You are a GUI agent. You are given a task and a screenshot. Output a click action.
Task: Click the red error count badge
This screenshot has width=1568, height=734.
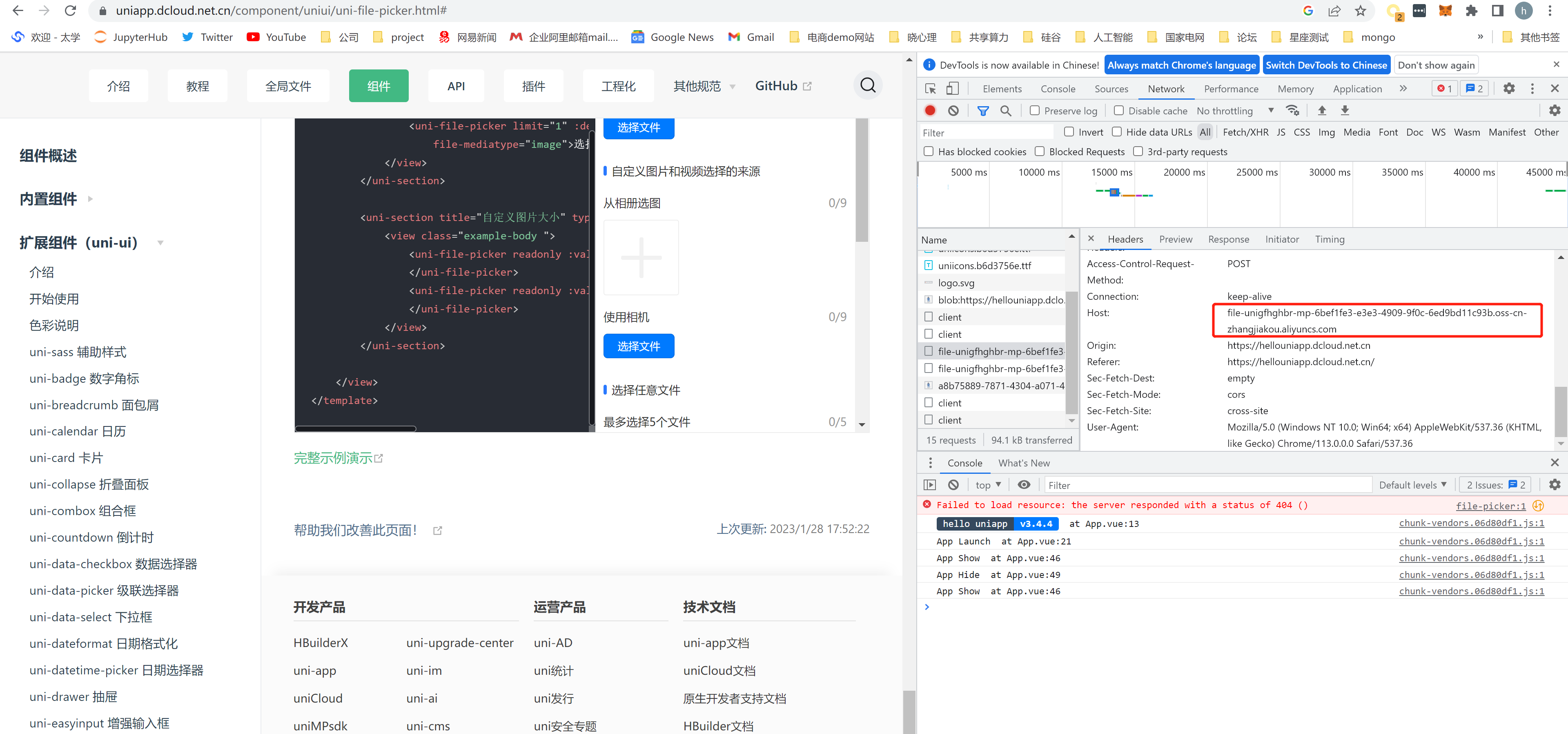point(1444,88)
